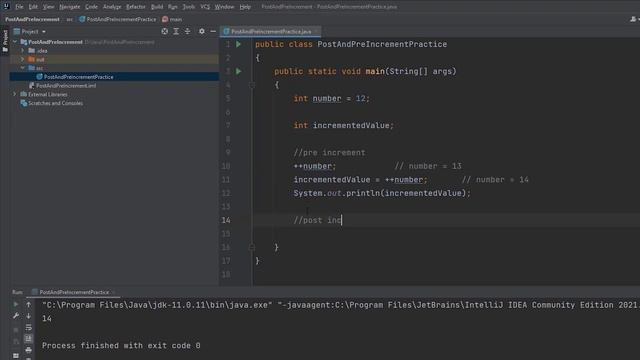This screenshot has height=360, width=640.
Task: Close the PostAndPreIncrementPractice.java editor tab
Action: pyautogui.click(x=316, y=31)
